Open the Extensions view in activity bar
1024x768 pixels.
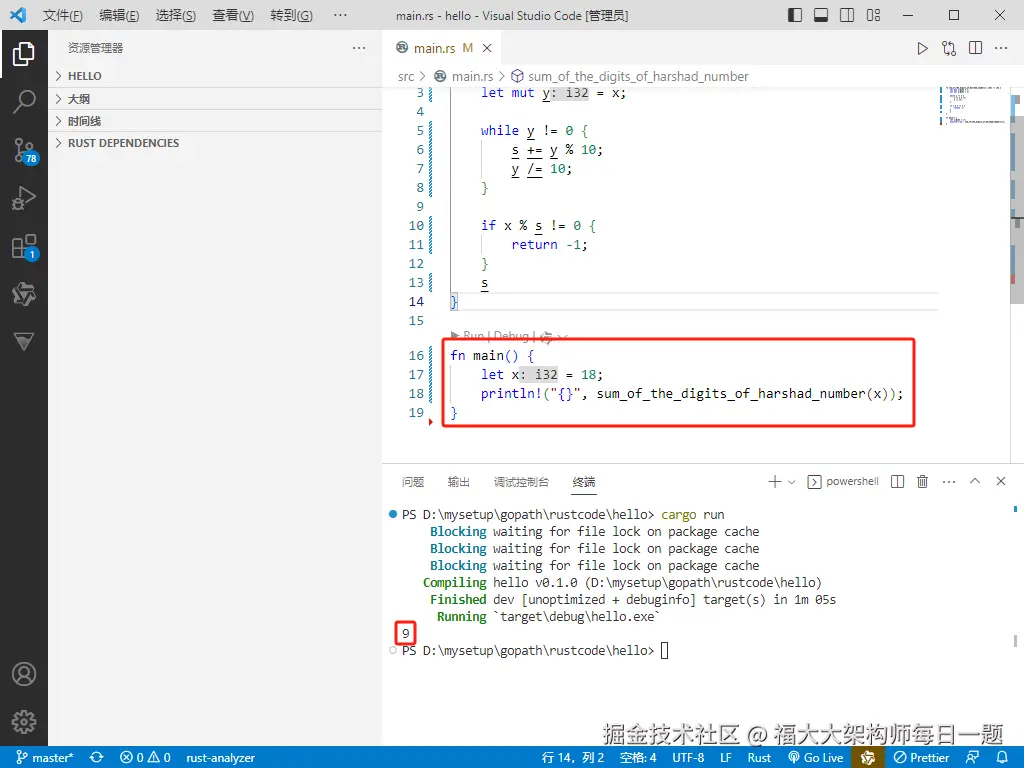pyautogui.click(x=25, y=247)
